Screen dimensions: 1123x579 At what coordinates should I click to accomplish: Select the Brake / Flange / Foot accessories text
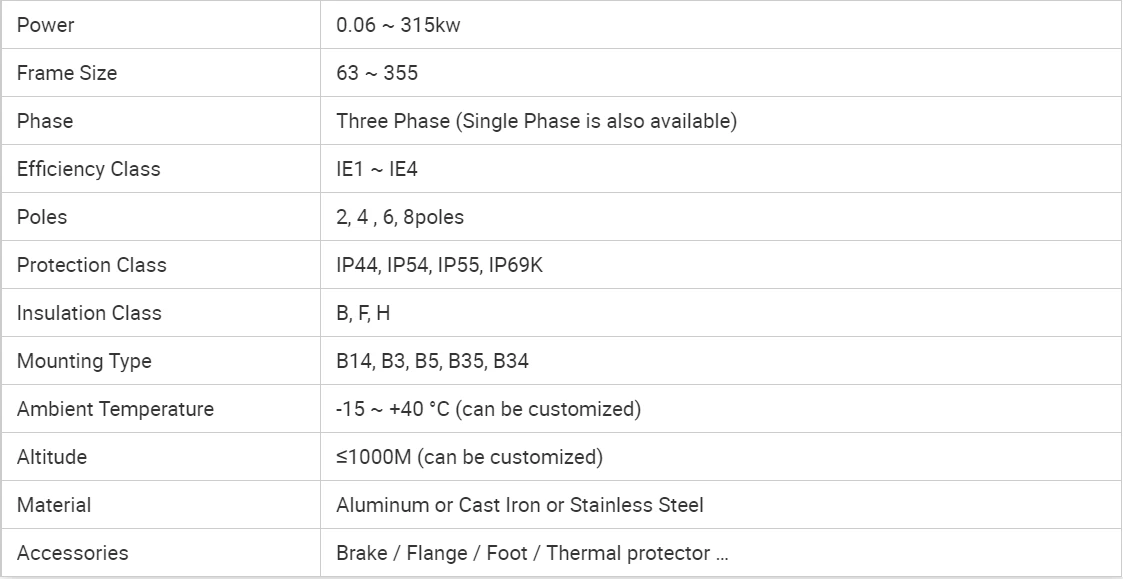(x=532, y=553)
